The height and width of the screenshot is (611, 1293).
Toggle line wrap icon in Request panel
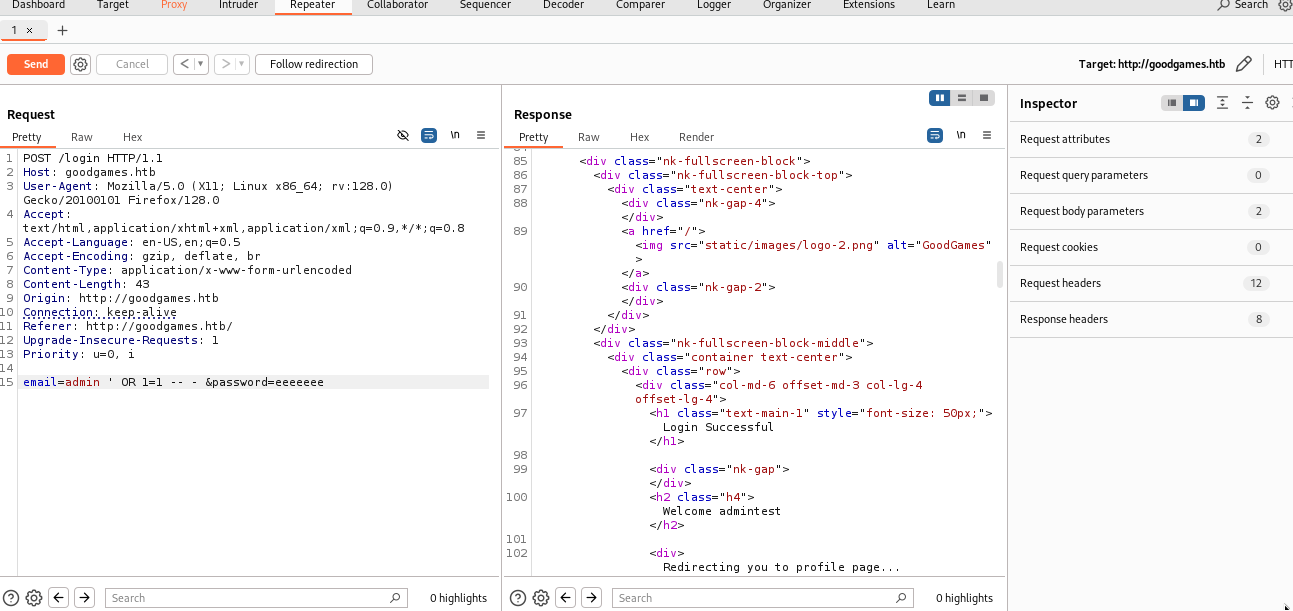coord(429,135)
